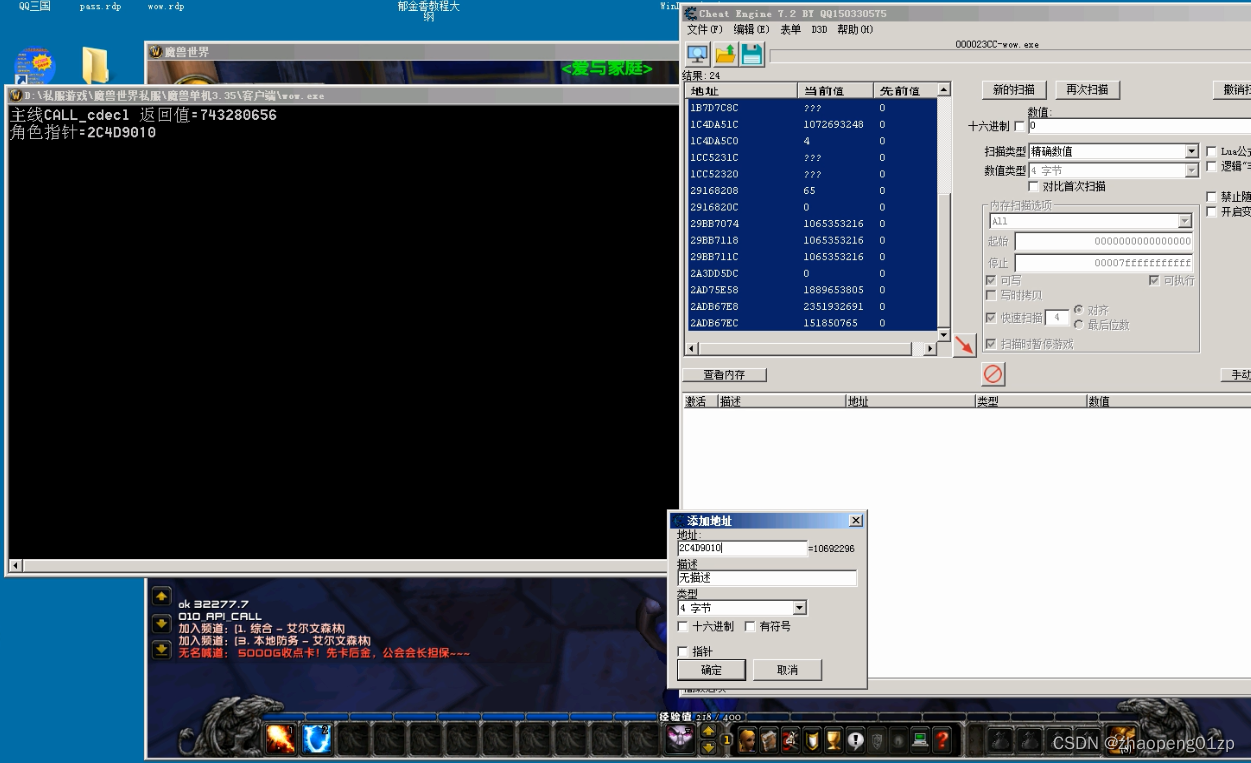Image resolution: width=1251 pixels, height=763 pixels.
Task: Enable the 指针 pointer checkbox
Action: click(683, 652)
